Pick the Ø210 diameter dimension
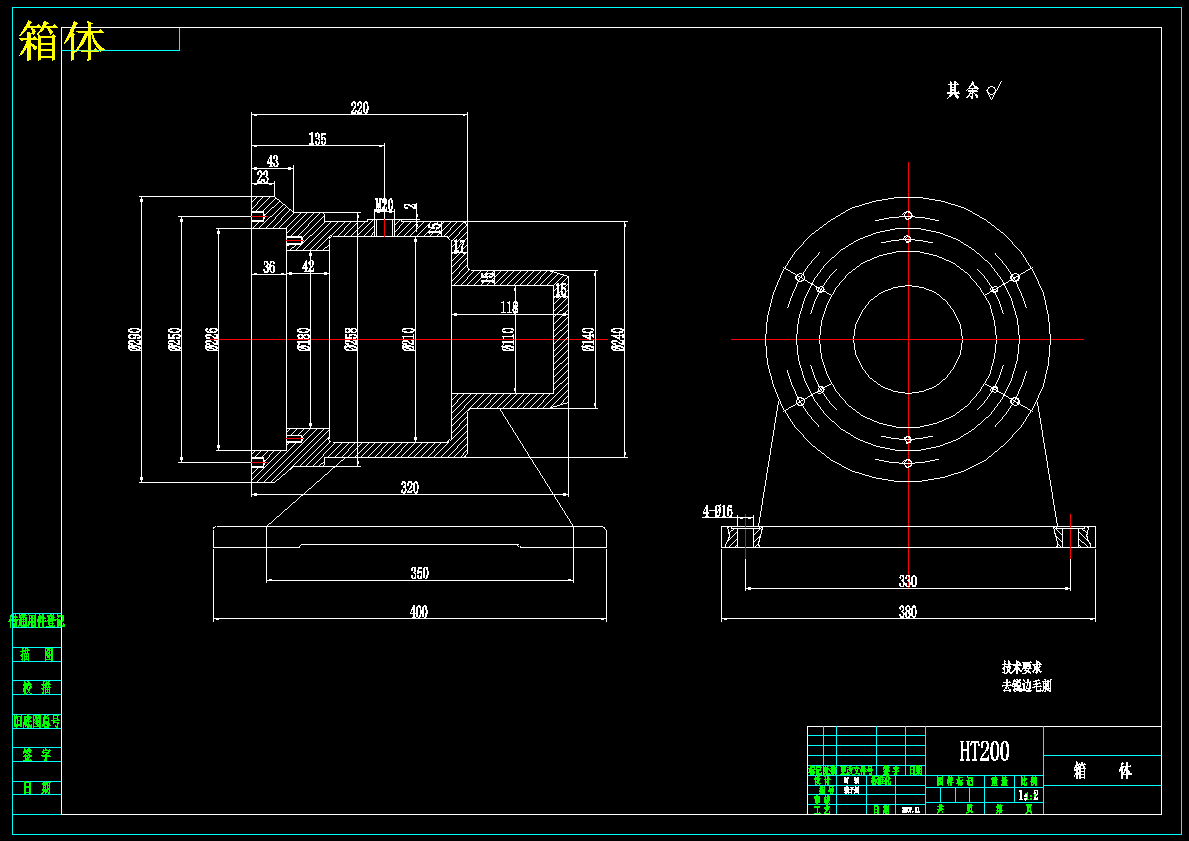Viewport: 1189px width, 841px height. (409, 340)
